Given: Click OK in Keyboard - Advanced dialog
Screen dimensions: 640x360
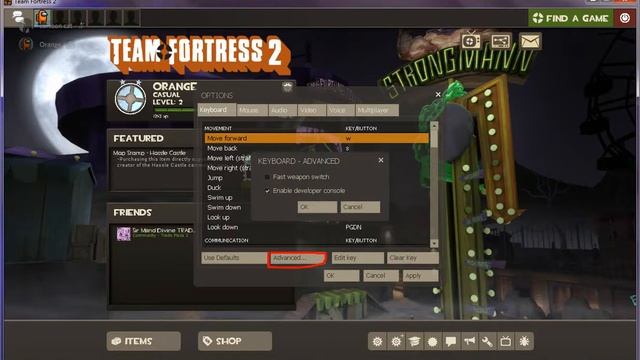Looking at the screenshot, I should 317,207.
